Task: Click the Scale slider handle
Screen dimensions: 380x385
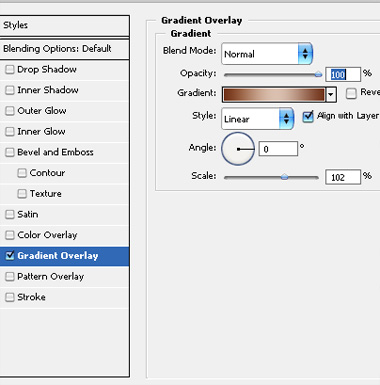Action: pos(284,177)
